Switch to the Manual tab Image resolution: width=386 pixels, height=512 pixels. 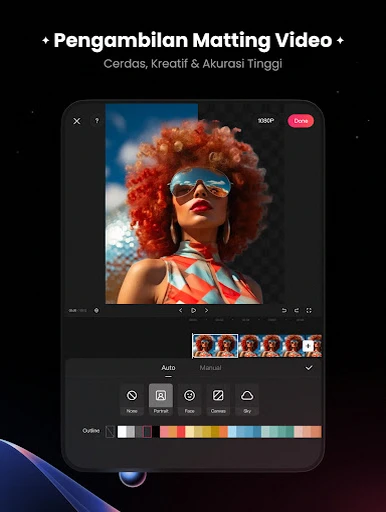tap(210, 368)
